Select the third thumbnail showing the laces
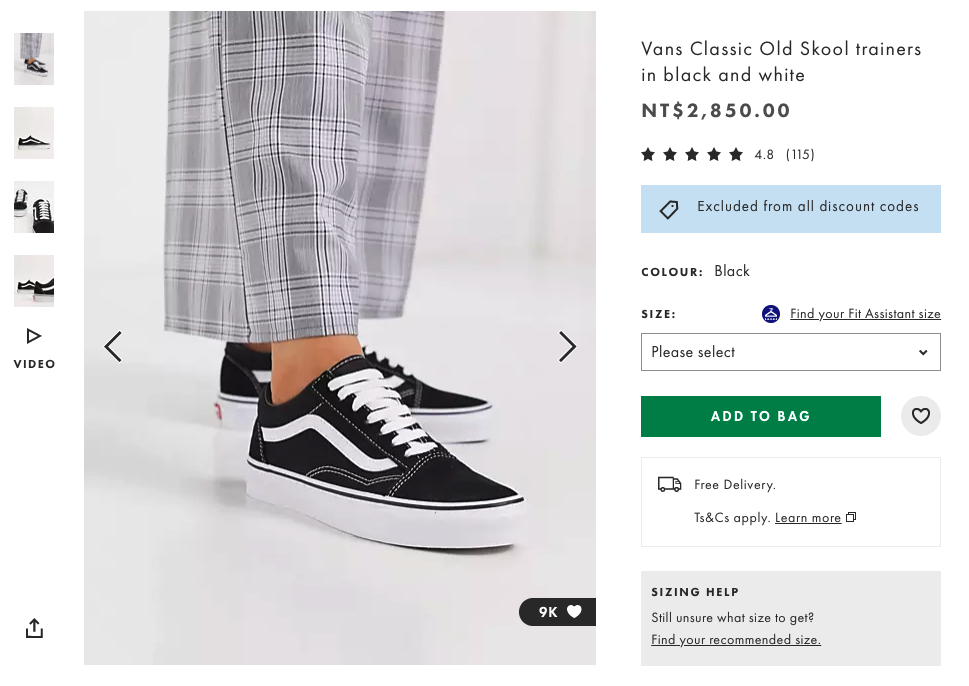Viewport: 969px width, 686px height. pyautogui.click(x=34, y=207)
